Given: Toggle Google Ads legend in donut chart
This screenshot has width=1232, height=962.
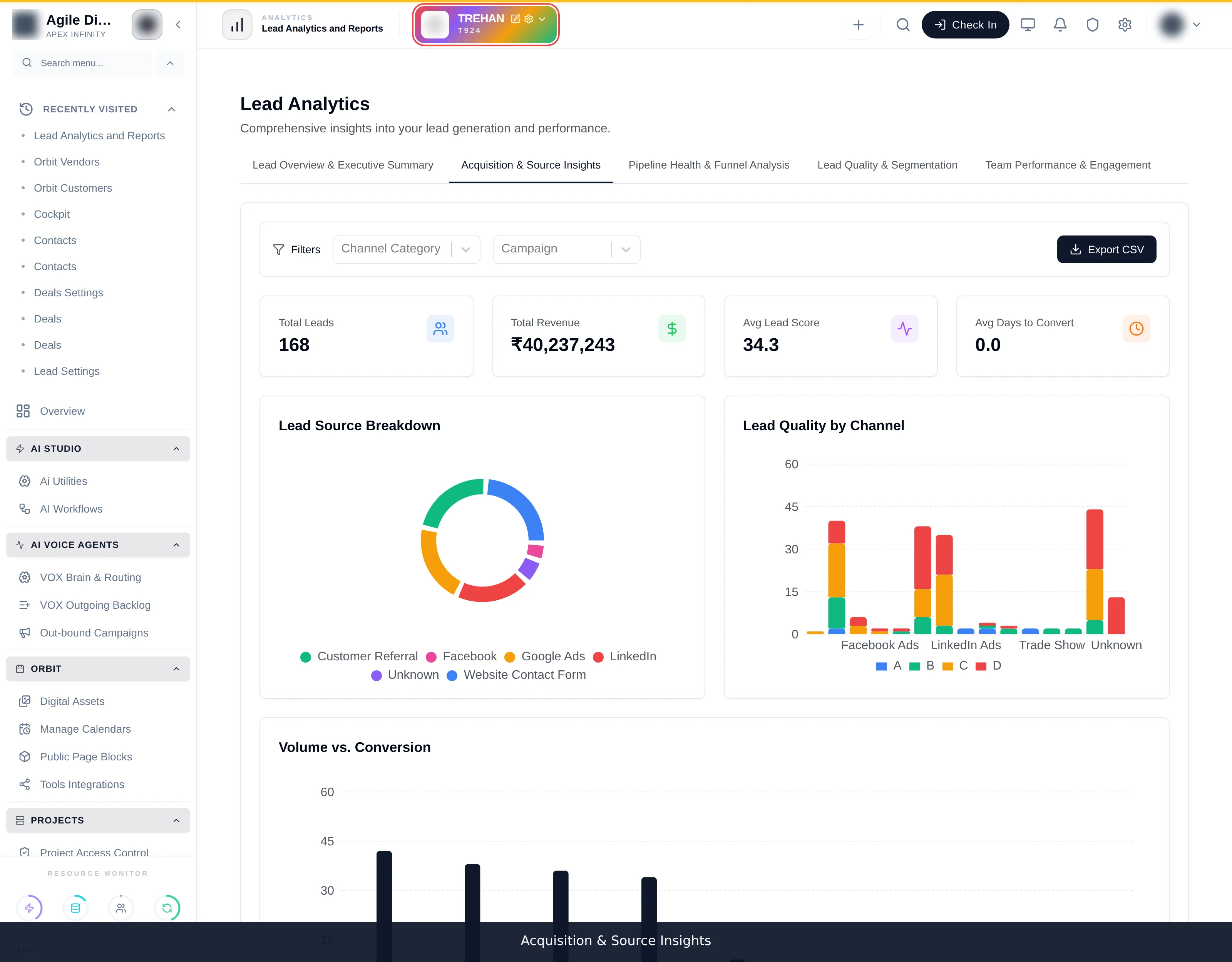Looking at the screenshot, I should (x=544, y=656).
